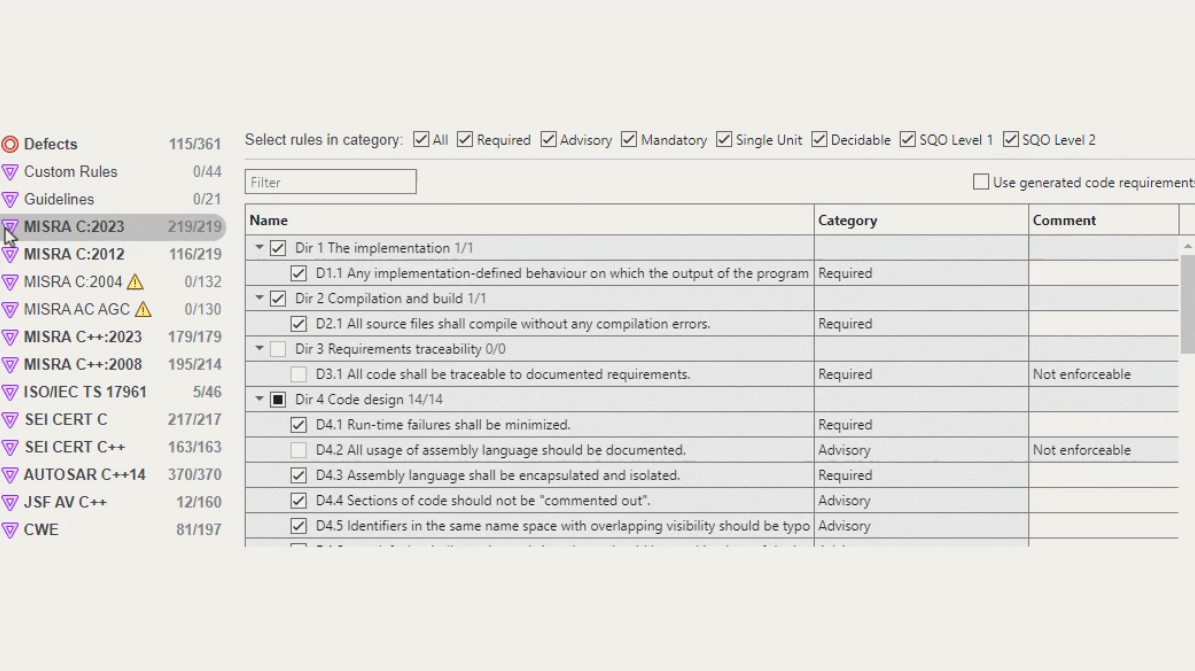
Task: Enable Use generated code requirements checkbox
Action: (981, 182)
